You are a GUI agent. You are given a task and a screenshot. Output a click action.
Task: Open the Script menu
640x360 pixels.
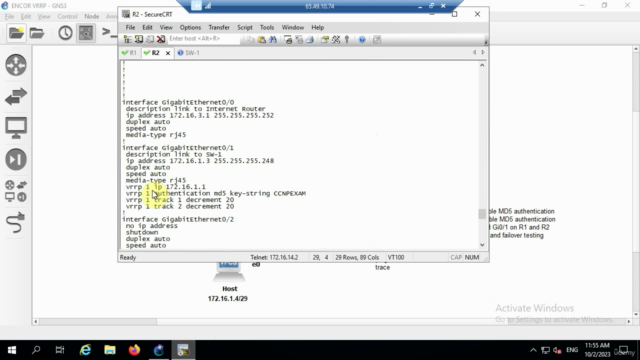244,27
